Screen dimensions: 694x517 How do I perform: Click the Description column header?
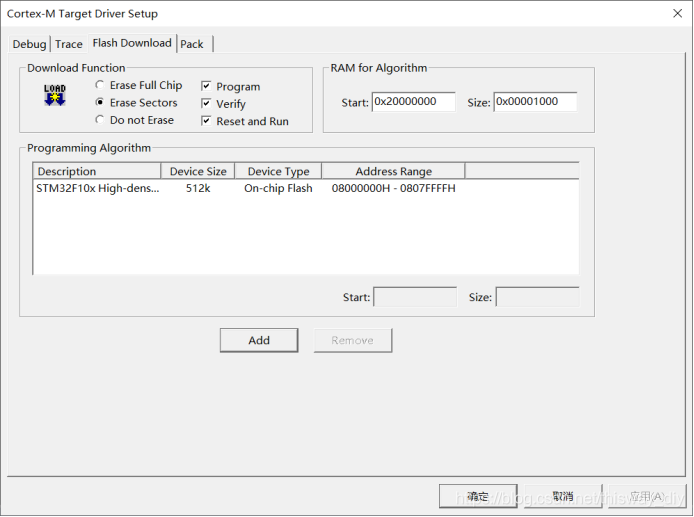pyautogui.click(x=96, y=171)
